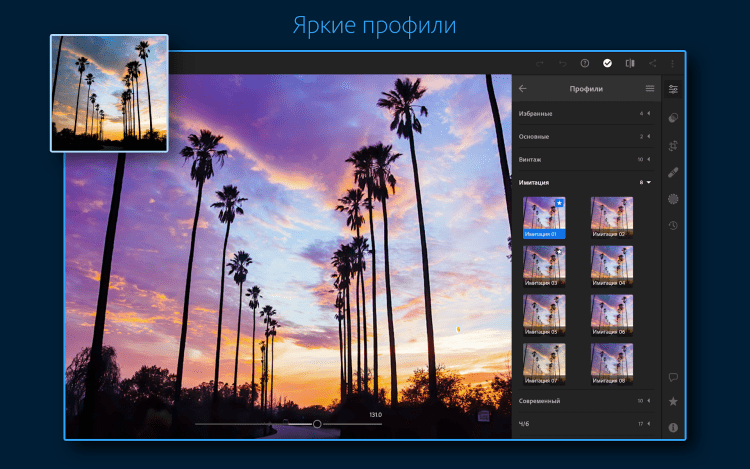Image resolution: width=750 pixels, height=469 pixels.
Task: Click the profile amount slider handle
Action: click(317, 424)
